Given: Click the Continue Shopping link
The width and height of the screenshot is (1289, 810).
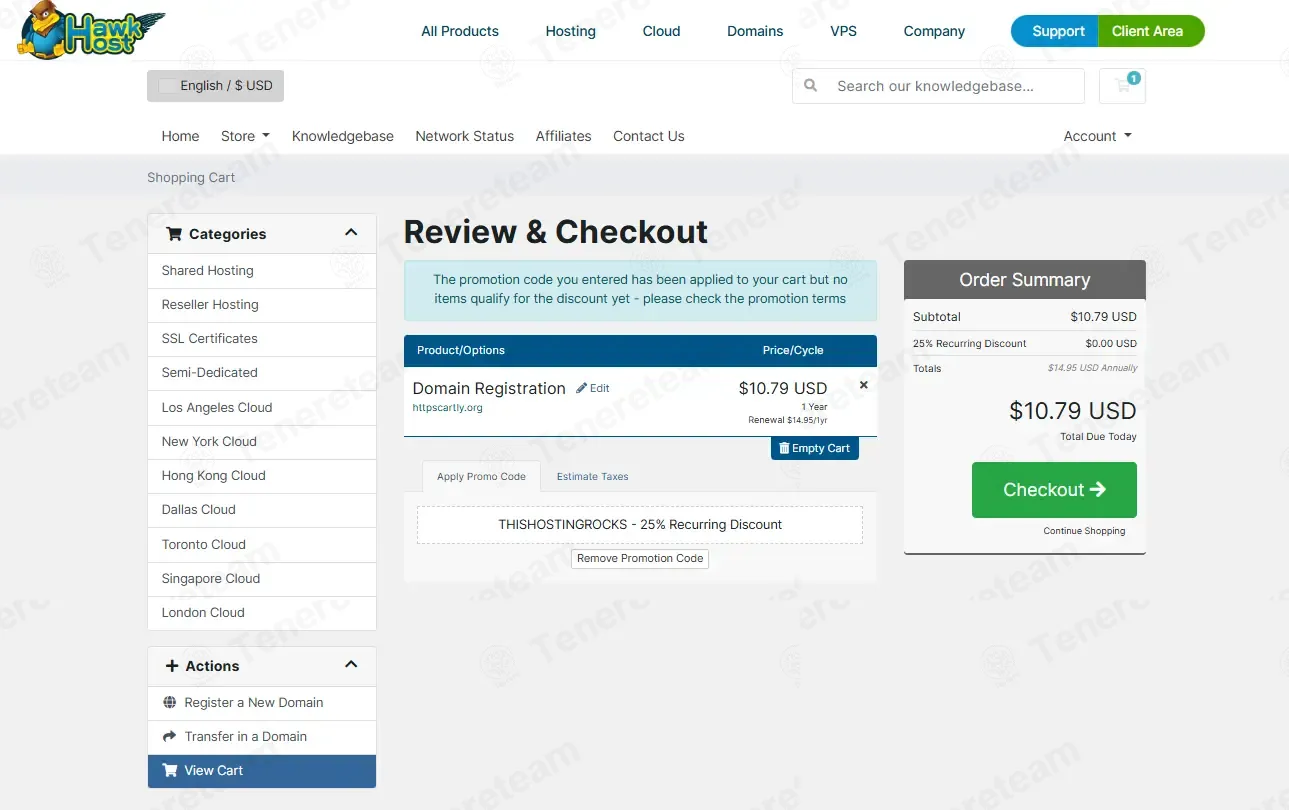Looking at the screenshot, I should point(1084,531).
